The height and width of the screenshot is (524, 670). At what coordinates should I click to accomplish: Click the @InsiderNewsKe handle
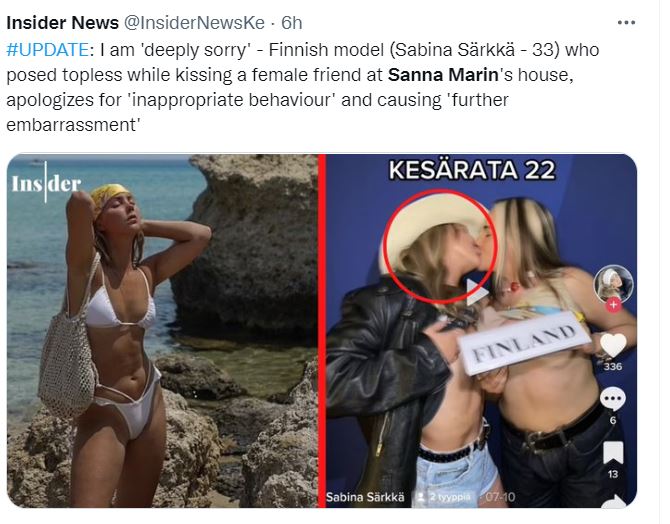tap(194, 23)
